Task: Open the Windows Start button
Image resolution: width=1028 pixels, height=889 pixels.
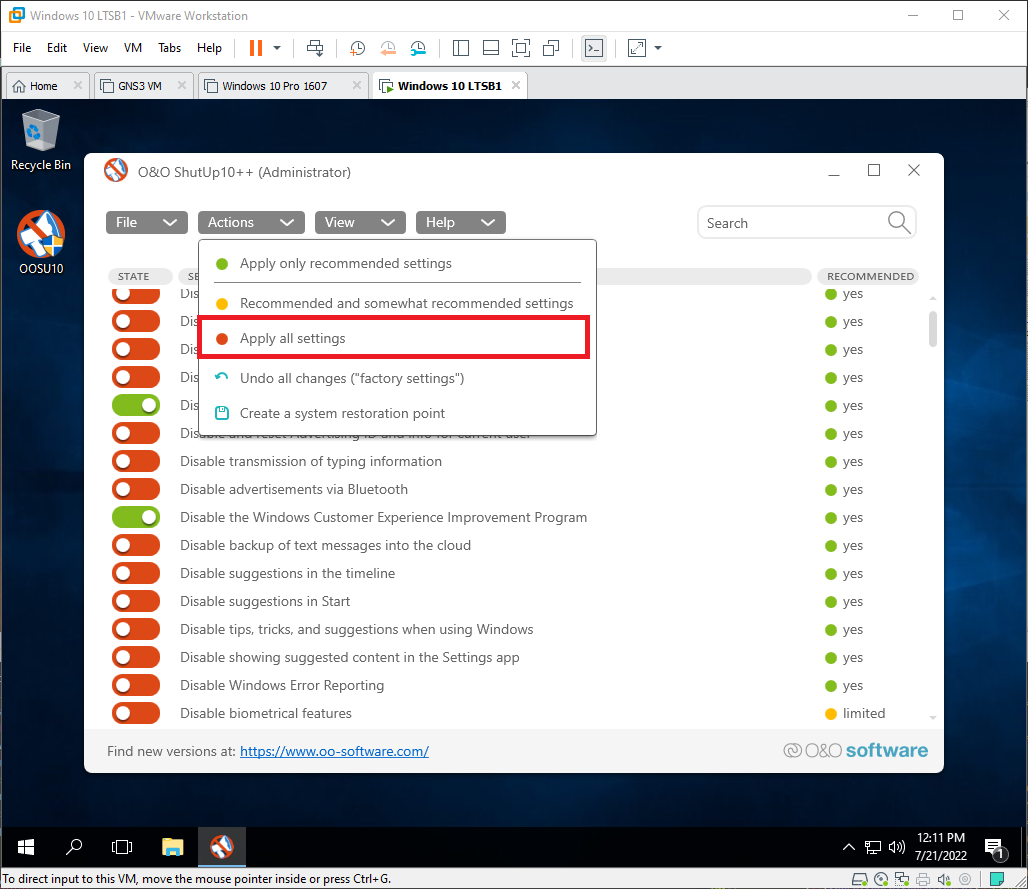Action: (26, 847)
